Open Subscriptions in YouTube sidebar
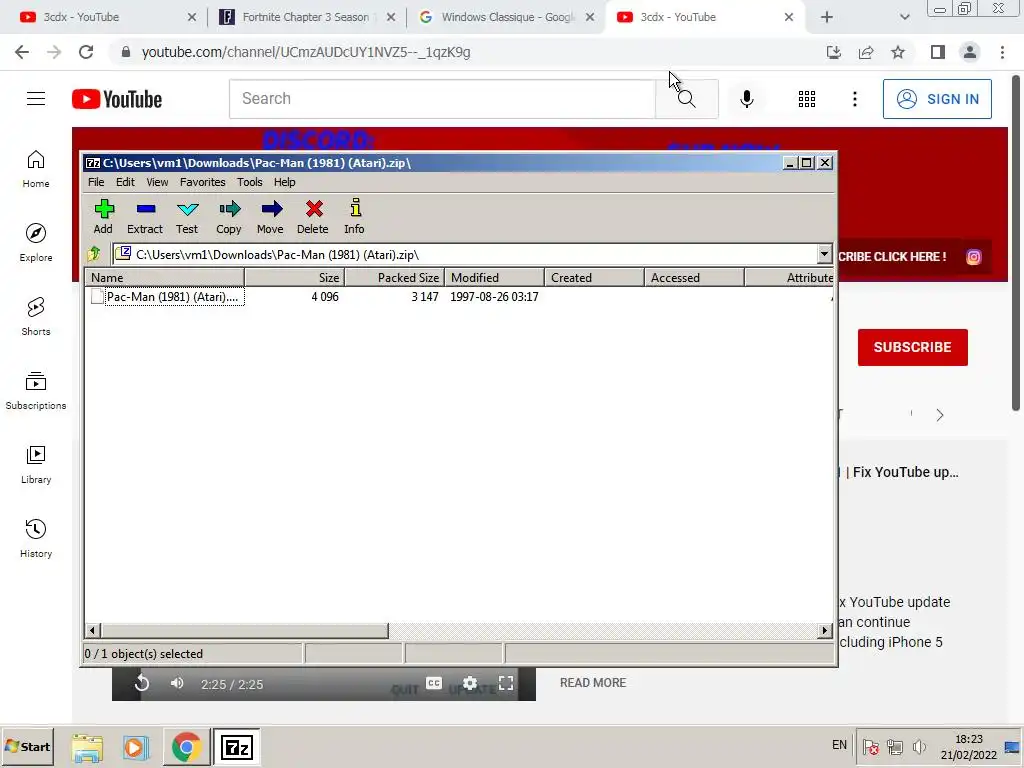The image size is (1024, 768). [x=36, y=391]
